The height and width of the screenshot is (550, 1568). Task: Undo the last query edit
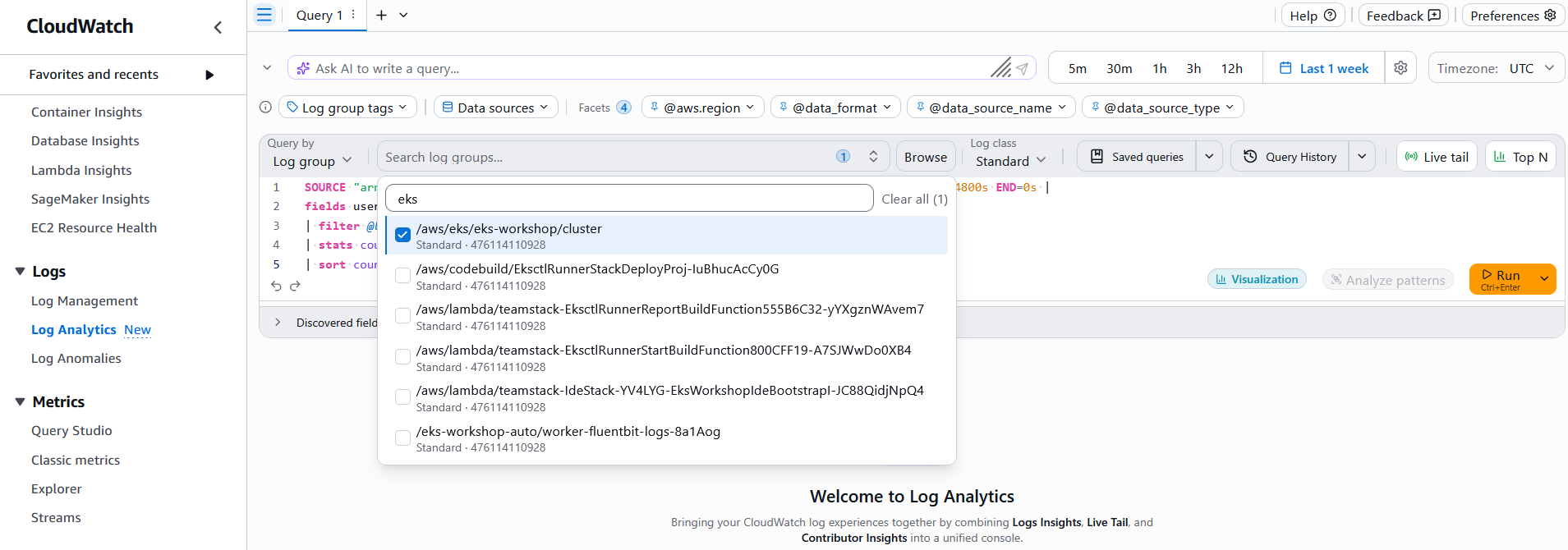pos(276,286)
